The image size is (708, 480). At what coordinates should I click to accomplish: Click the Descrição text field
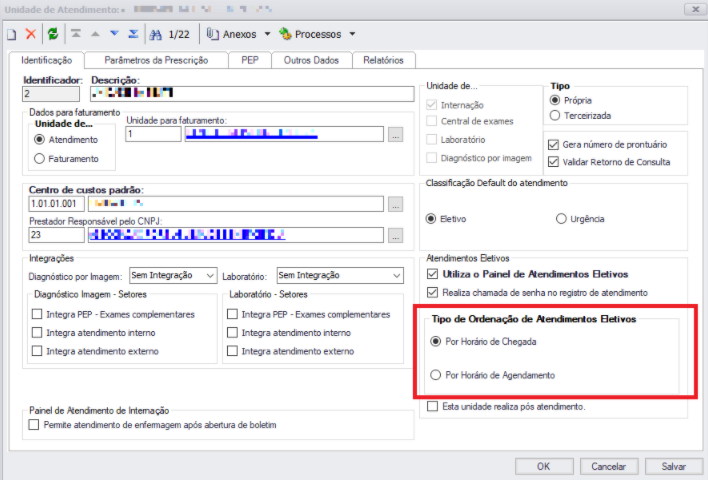coord(252,93)
